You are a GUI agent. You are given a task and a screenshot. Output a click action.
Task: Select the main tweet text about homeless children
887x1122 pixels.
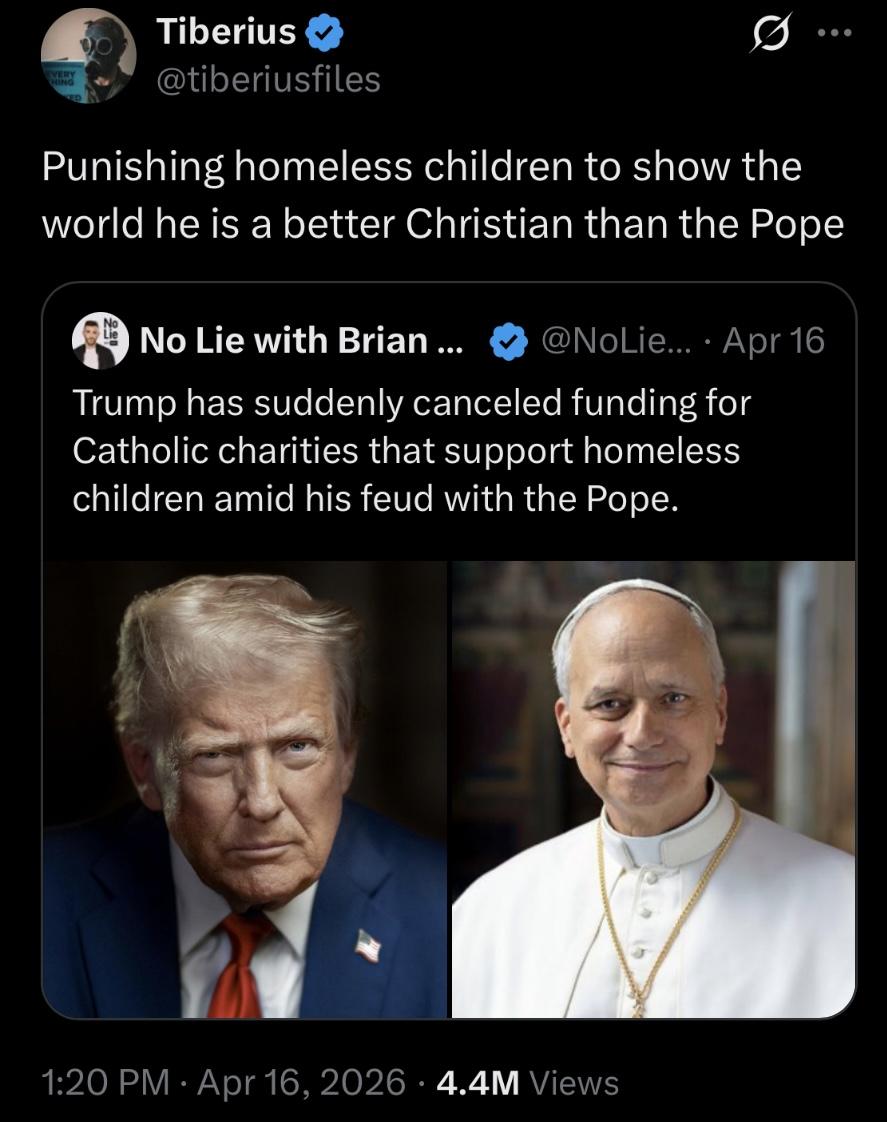pyautogui.click(x=444, y=195)
